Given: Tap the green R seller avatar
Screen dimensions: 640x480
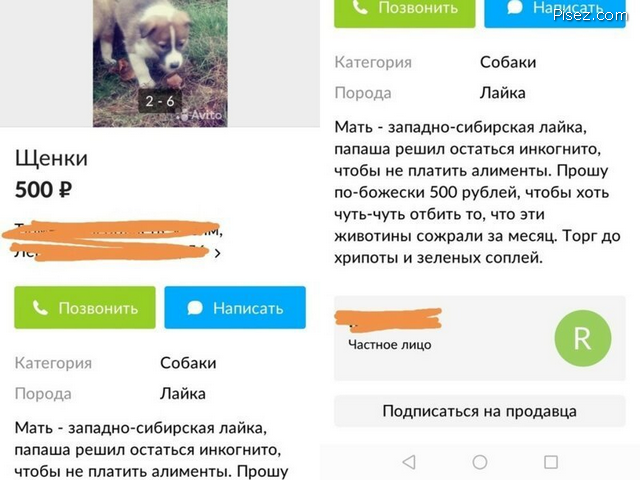Looking at the screenshot, I should (x=583, y=338).
